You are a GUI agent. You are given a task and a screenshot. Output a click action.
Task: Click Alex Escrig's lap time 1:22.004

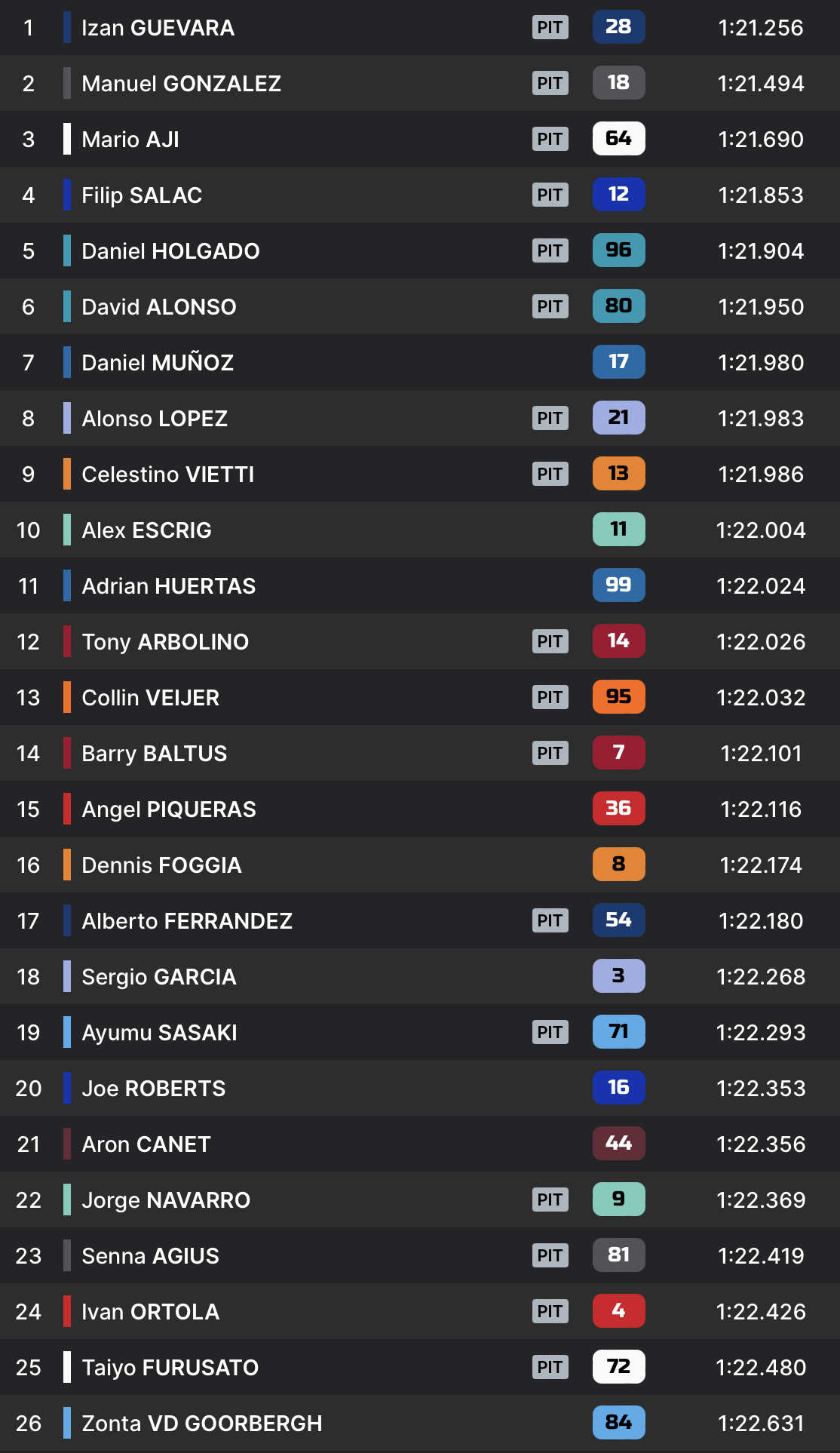[x=761, y=530]
